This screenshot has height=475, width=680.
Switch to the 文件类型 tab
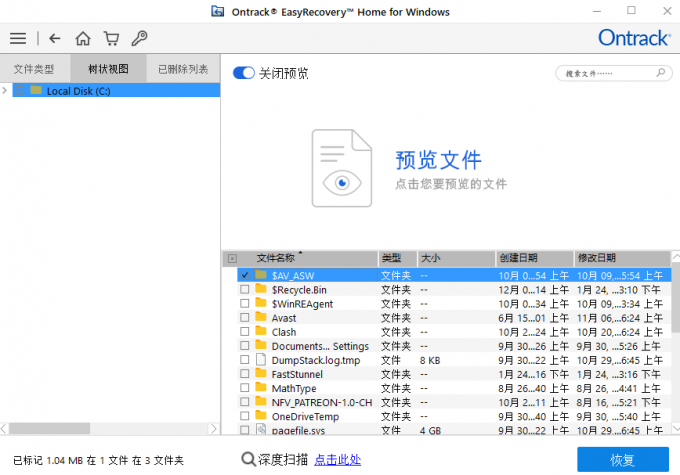click(x=34, y=69)
